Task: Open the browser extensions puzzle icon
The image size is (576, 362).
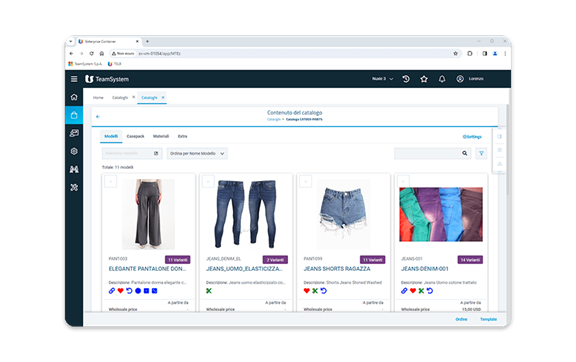Action: (x=470, y=53)
